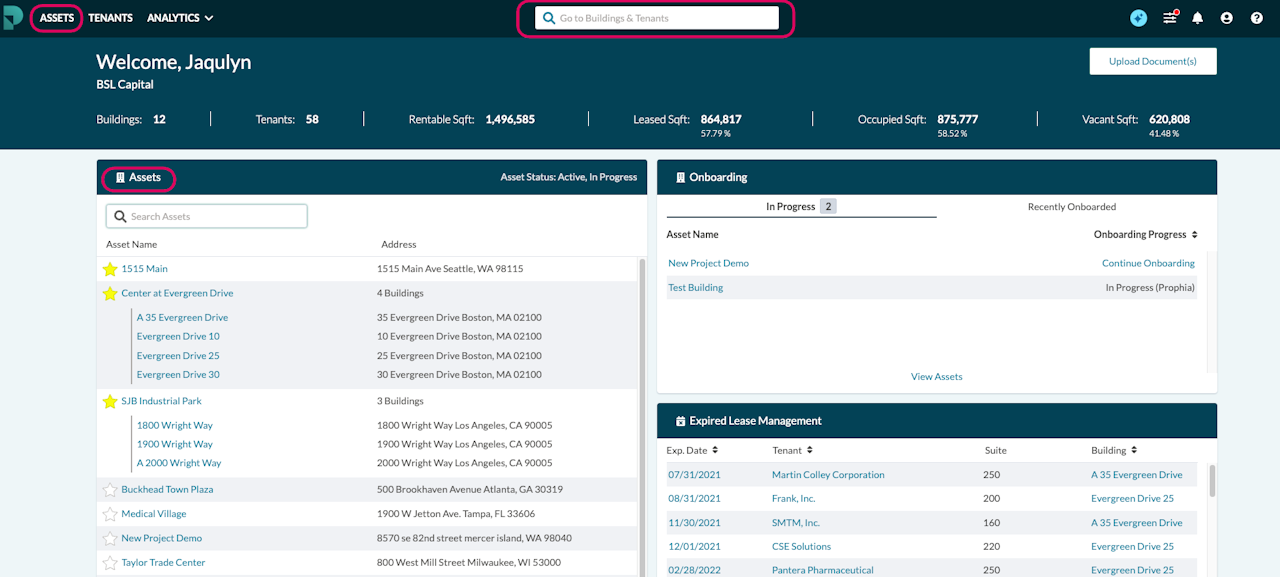Open the Tenants menu item
The width and height of the screenshot is (1280, 577).
[110, 18]
